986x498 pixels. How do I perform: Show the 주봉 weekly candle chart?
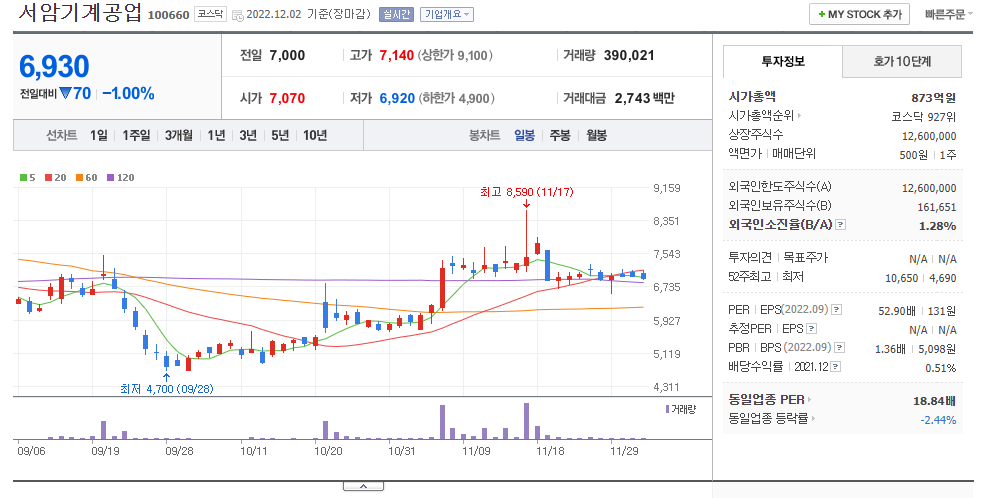point(560,135)
